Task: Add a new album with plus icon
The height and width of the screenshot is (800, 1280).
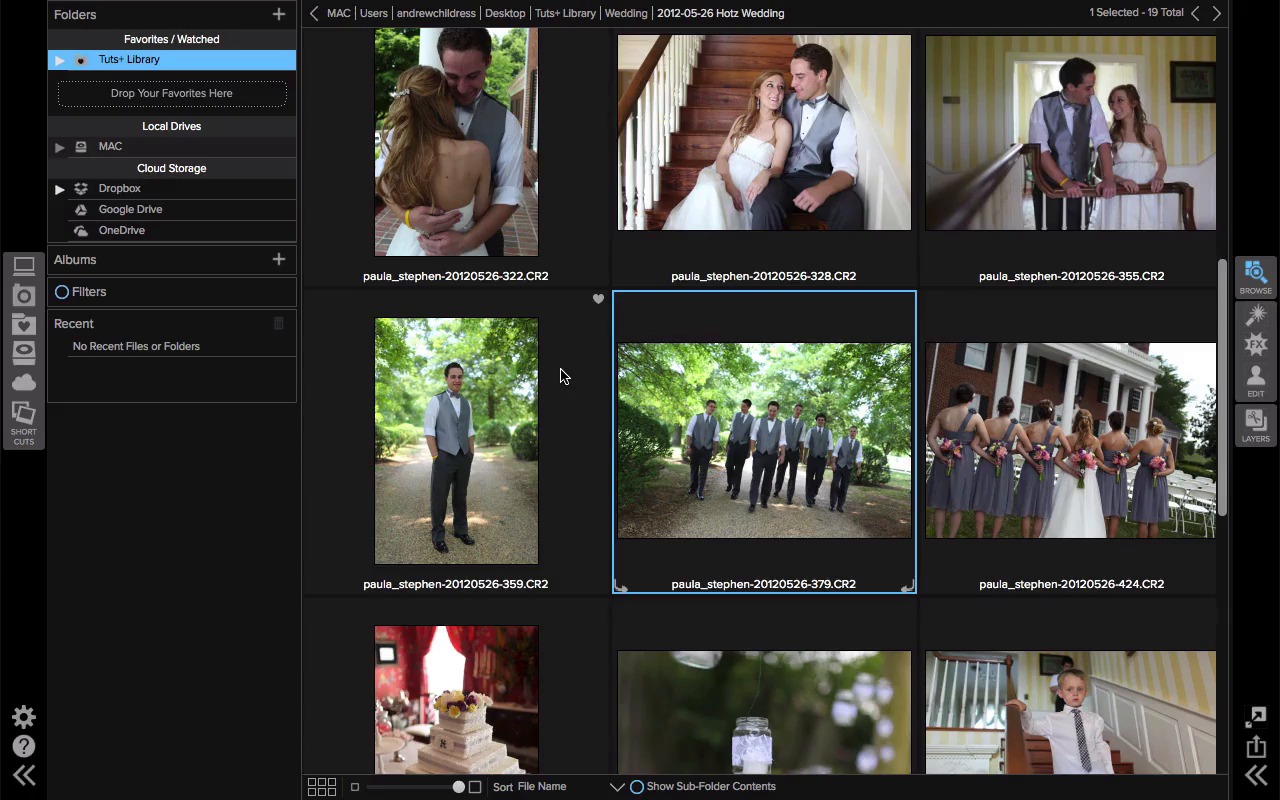Action: click(279, 259)
